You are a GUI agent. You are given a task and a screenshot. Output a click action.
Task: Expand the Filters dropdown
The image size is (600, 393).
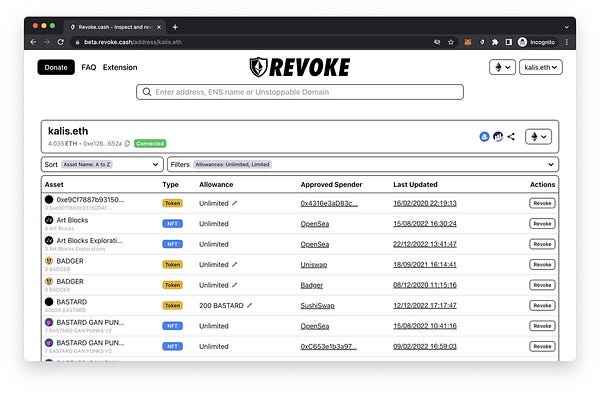coord(363,165)
